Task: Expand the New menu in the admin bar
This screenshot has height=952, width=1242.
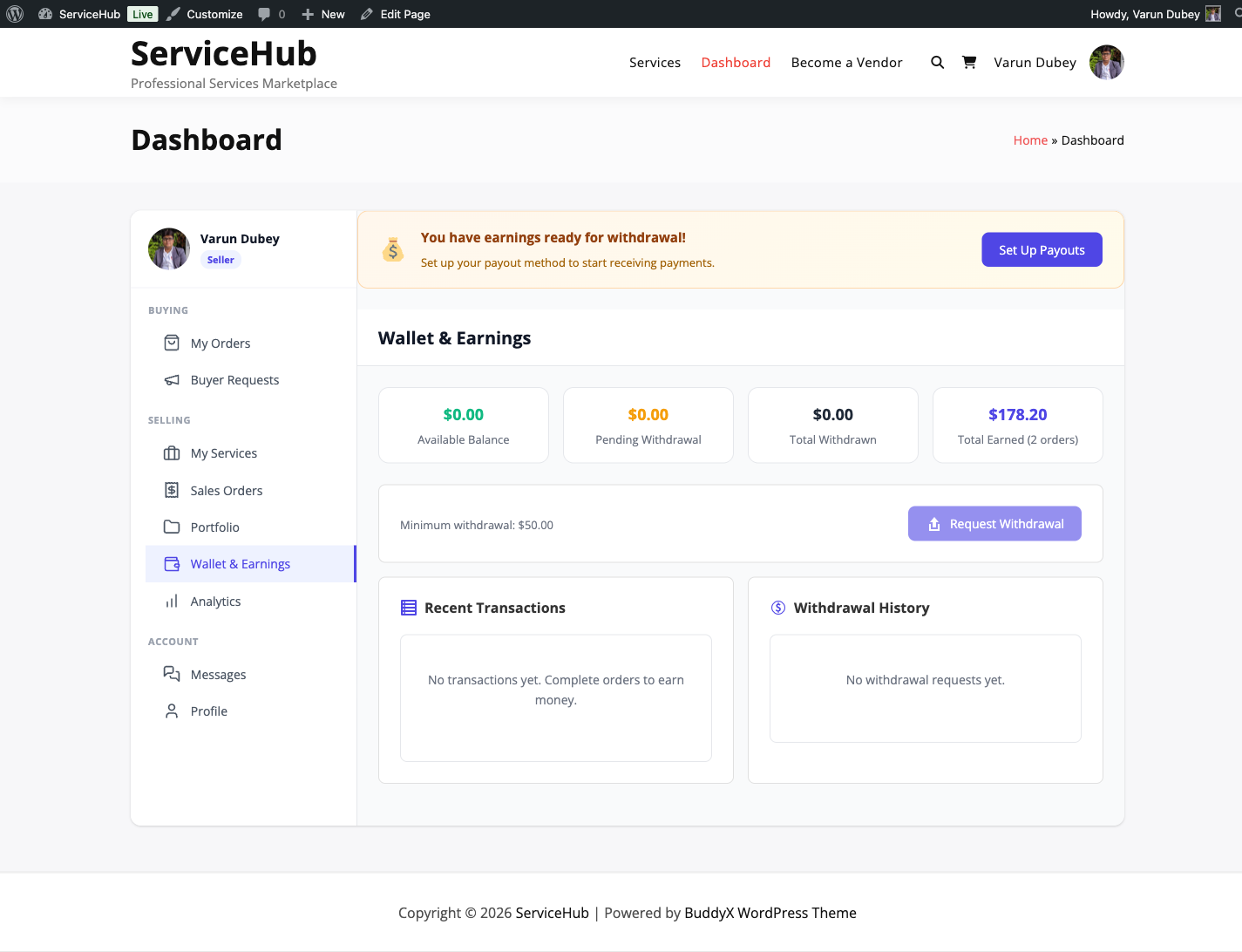Action: click(322, 13)
